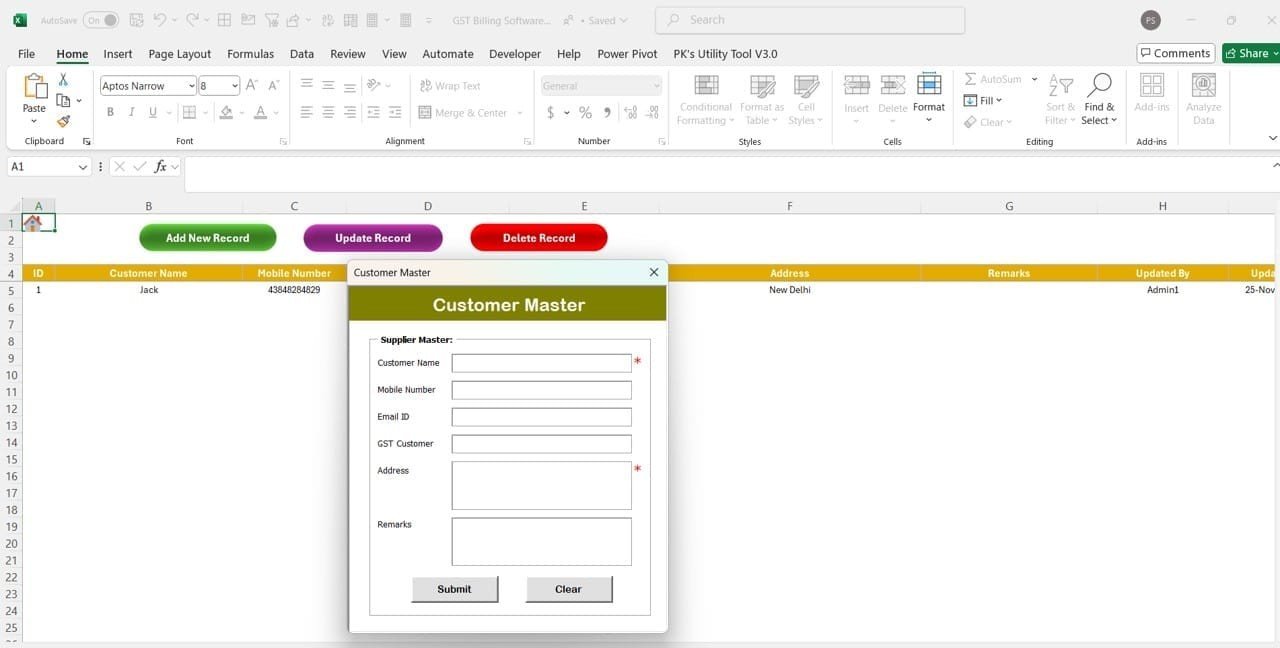1280x648 pixels.
Task: Open the number format General dropdown
Action: click(656, 86)
